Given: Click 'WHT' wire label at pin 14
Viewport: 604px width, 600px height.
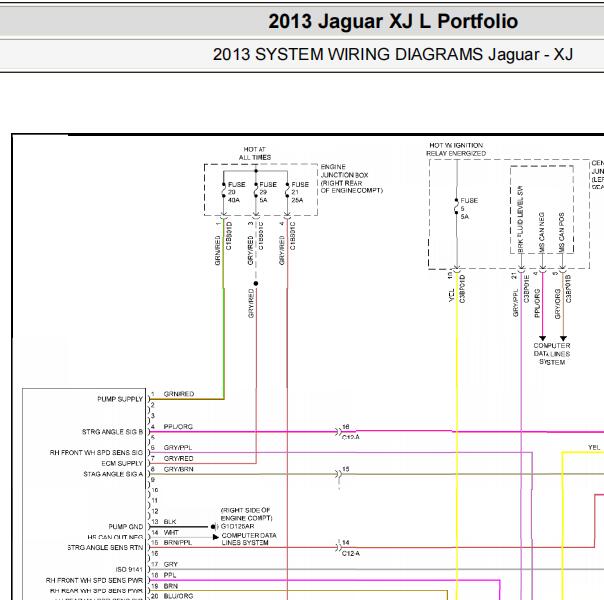Looking at the screenshot, I should point(171,532).
